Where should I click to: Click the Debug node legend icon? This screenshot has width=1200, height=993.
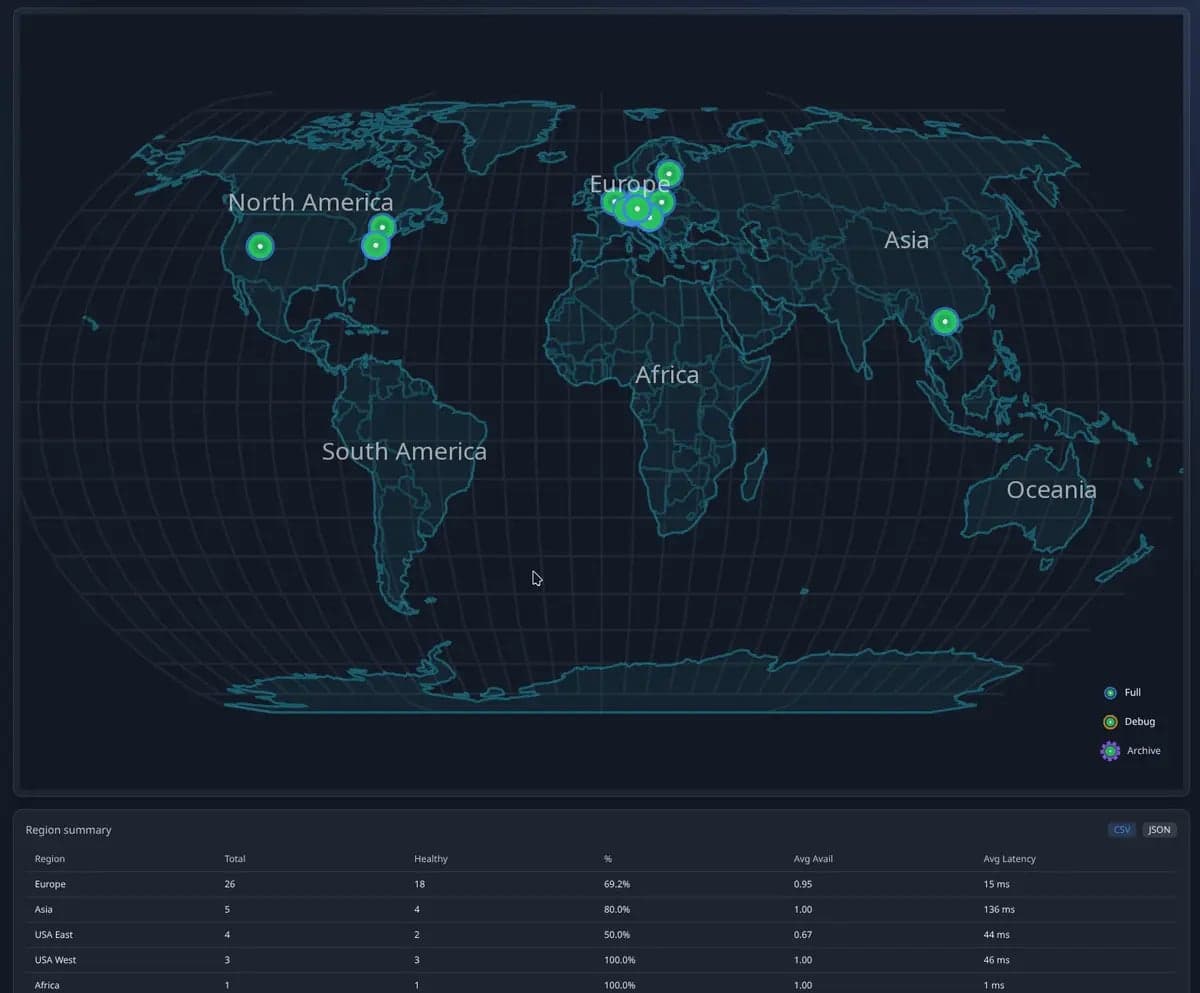(1110, 722)
